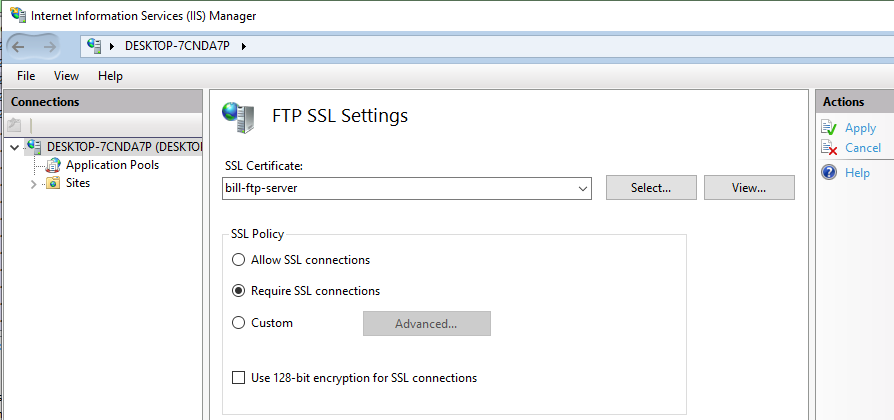This screenshot has height=420, width=894.
Task: Expand the Sites tree node
Action: click(x=33, y=184)
